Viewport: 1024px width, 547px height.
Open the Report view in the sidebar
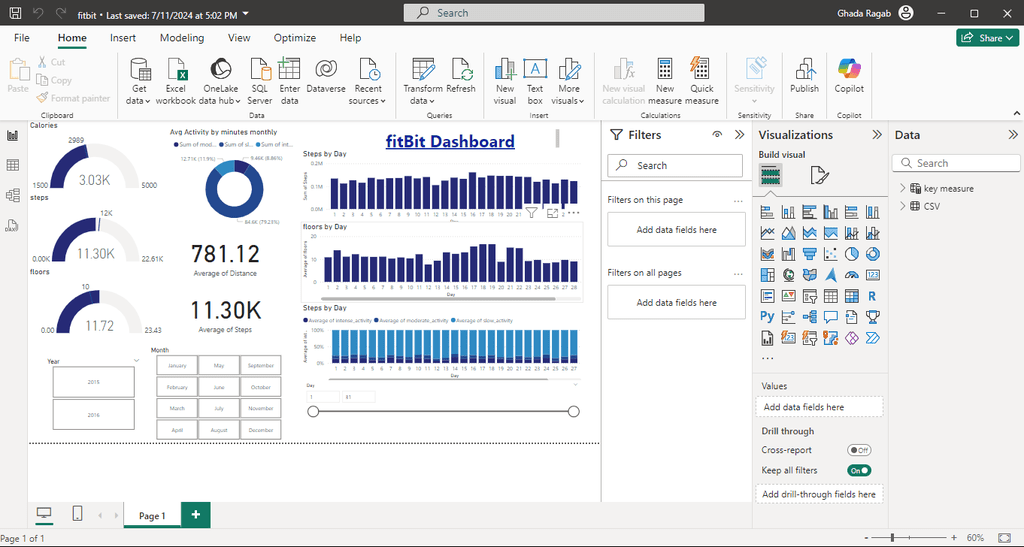click(x=12, y=136)
